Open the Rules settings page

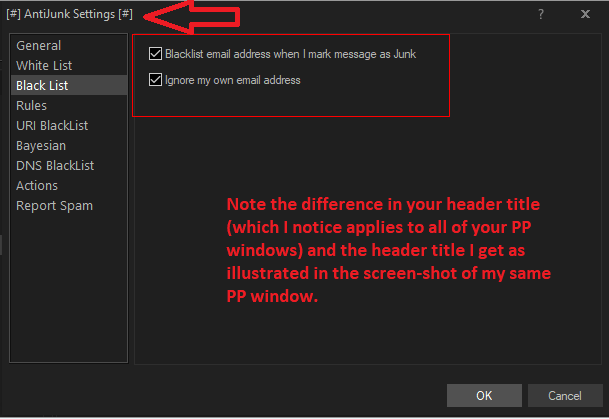(x=68, y=106)
